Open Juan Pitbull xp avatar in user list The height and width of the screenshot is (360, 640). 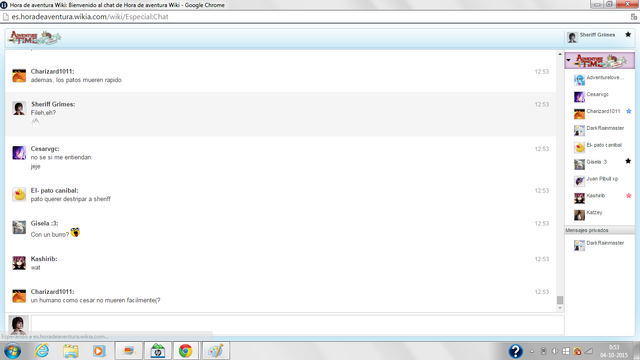pyautogui.click(x=579, y=181)
